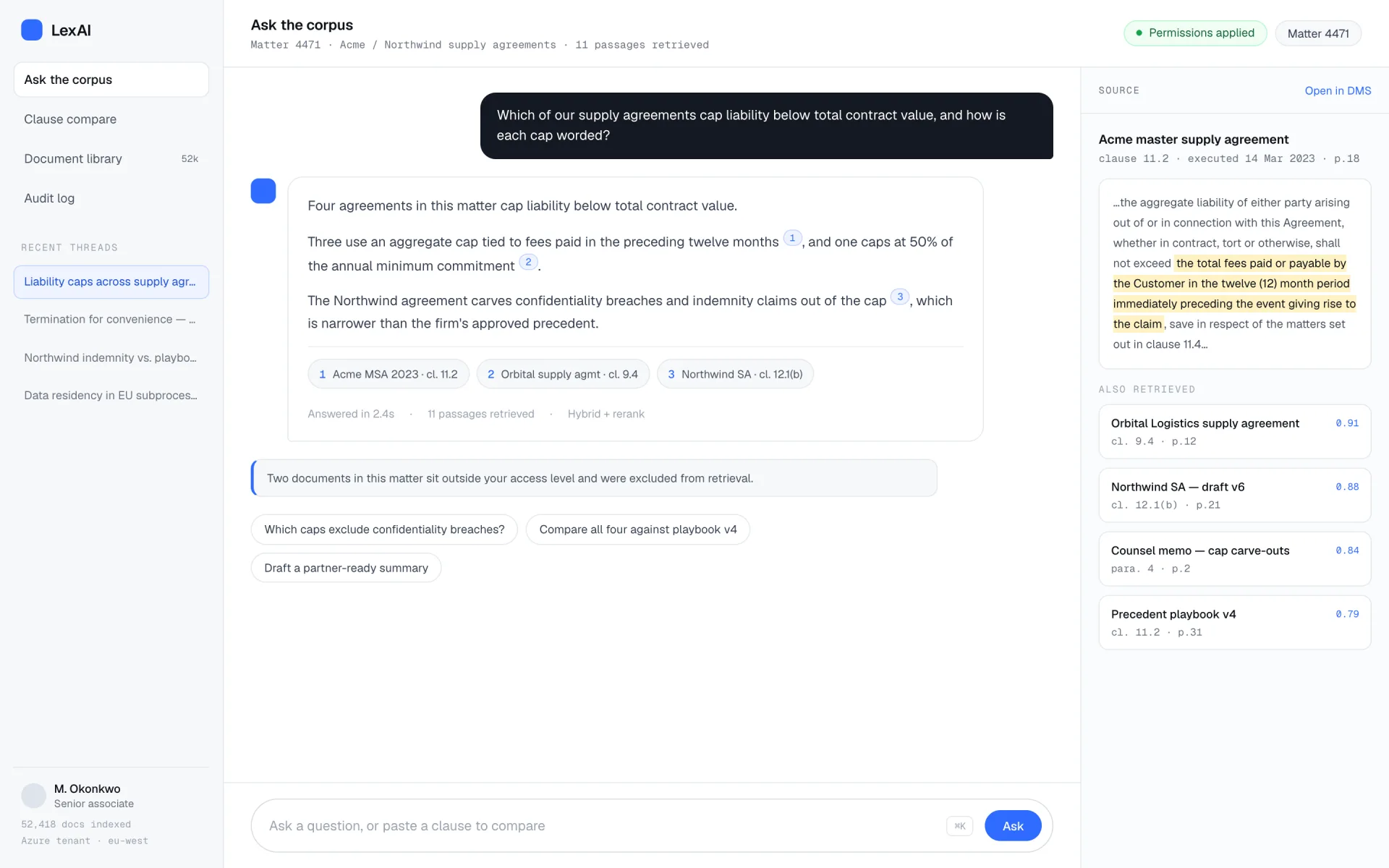
Task: Click the 0.91 relevance score
Action: [1347, 423]
